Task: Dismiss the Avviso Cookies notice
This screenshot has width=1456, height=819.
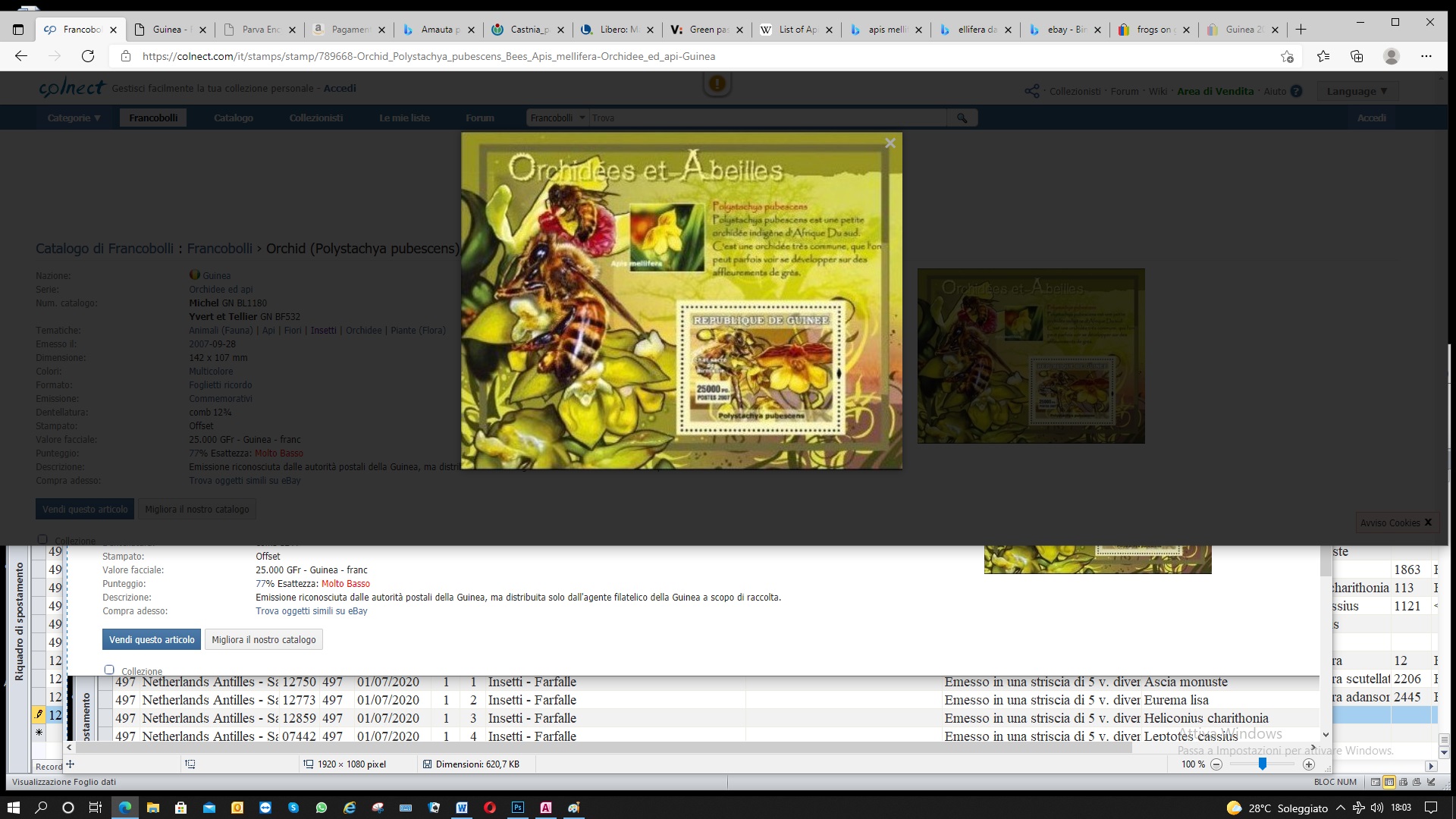Action: pyautogui.click(x=1428, y=522)
